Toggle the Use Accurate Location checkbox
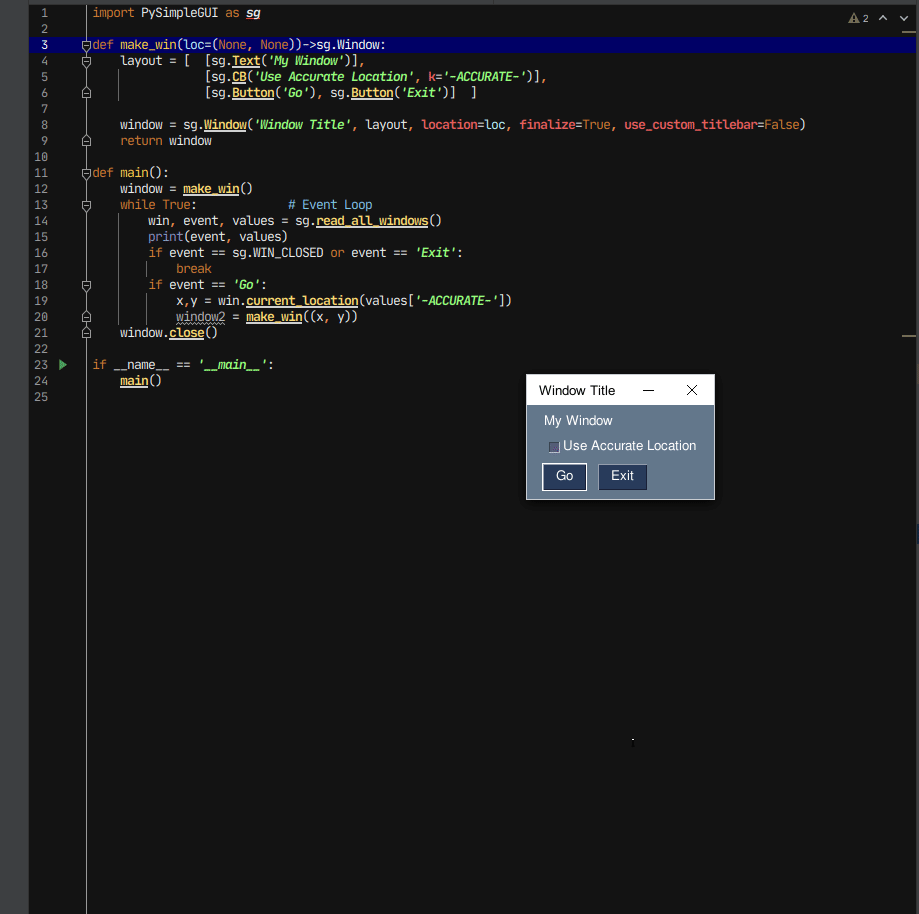This screenshot has width=919, height=914. click(x=554, y=447)
